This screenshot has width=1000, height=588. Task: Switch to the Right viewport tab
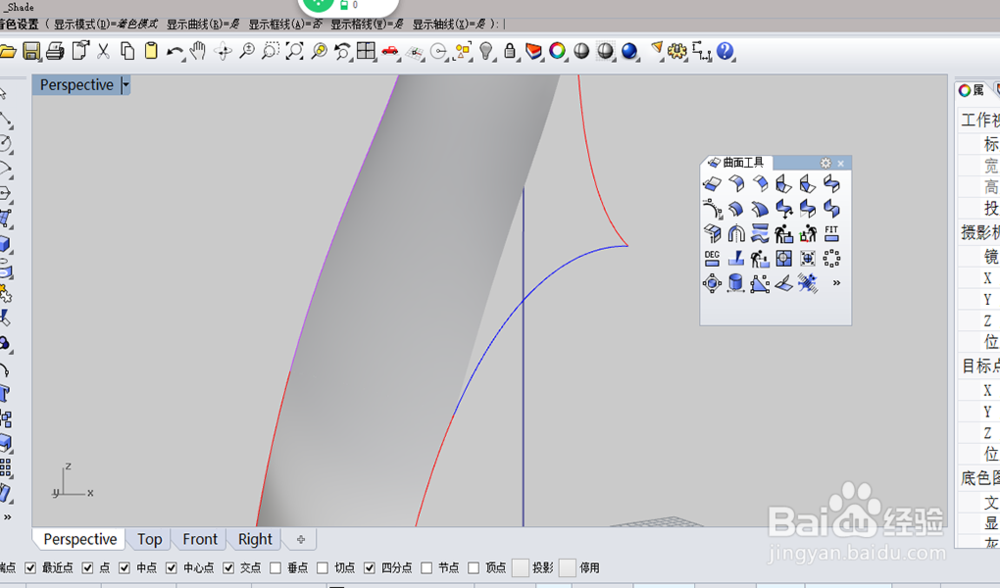click(255, 540)
